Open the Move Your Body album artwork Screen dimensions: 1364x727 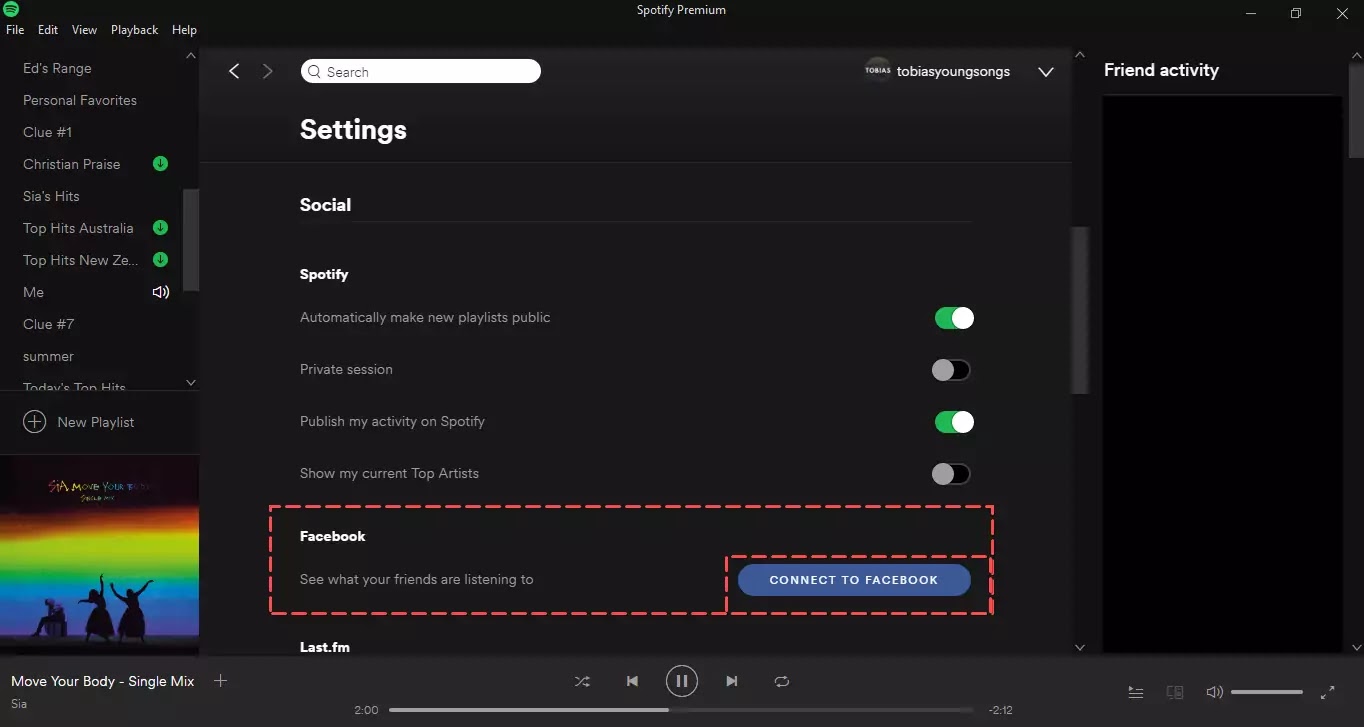99,556
